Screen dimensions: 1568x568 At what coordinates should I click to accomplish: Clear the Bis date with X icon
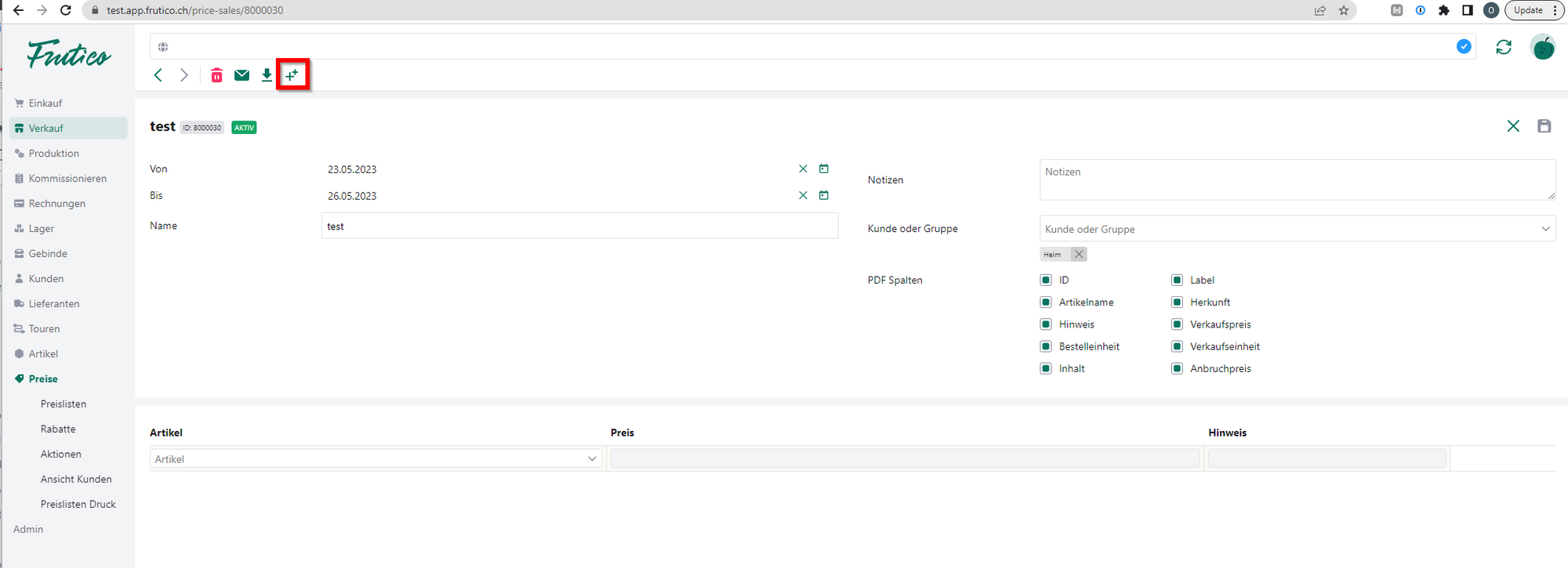tap(803, 196)
